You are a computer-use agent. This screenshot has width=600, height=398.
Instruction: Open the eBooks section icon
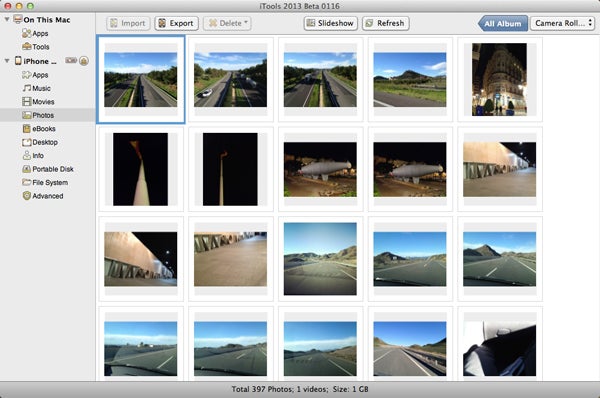point(26,129)
